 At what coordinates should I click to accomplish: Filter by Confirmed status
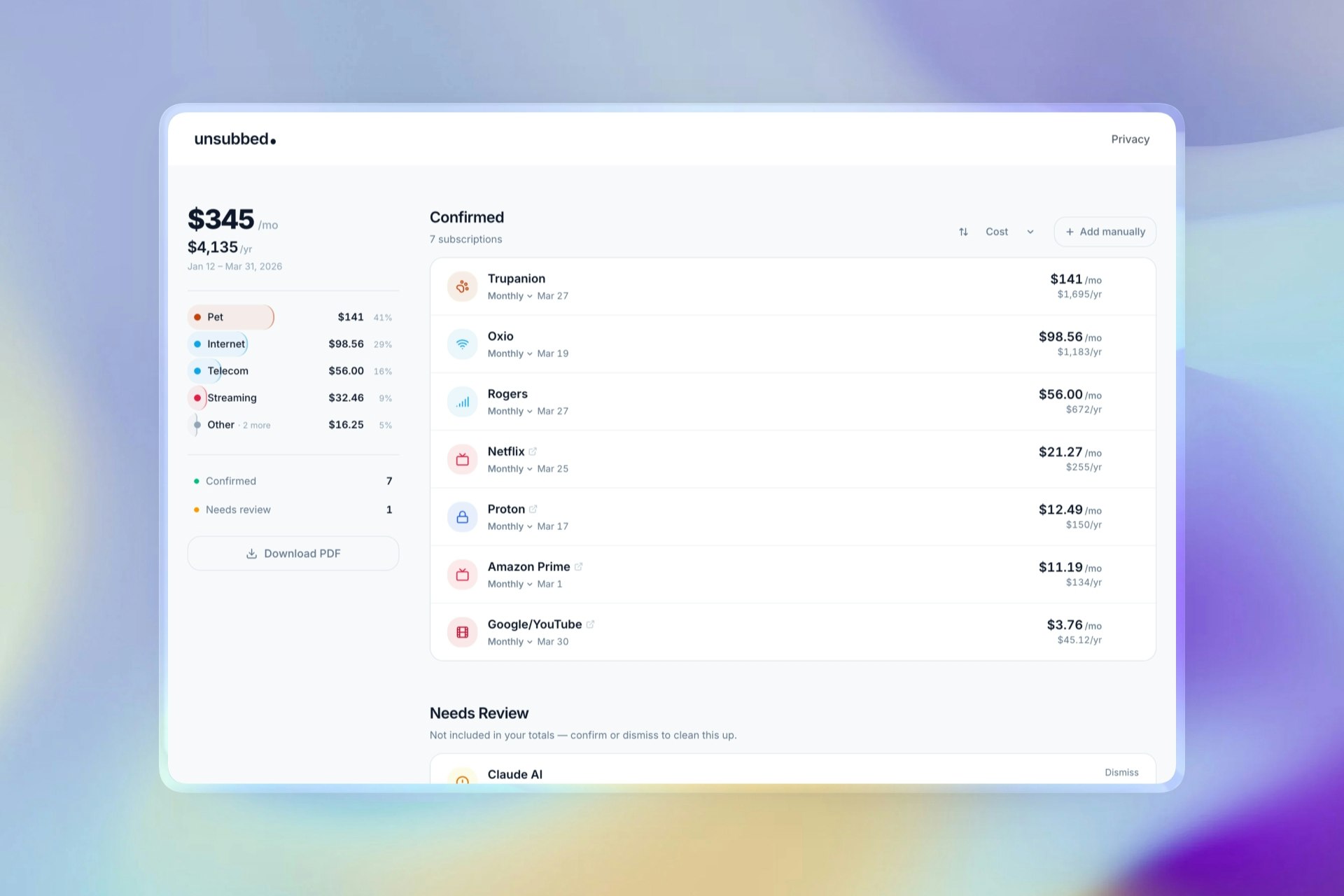coord(231,481)
